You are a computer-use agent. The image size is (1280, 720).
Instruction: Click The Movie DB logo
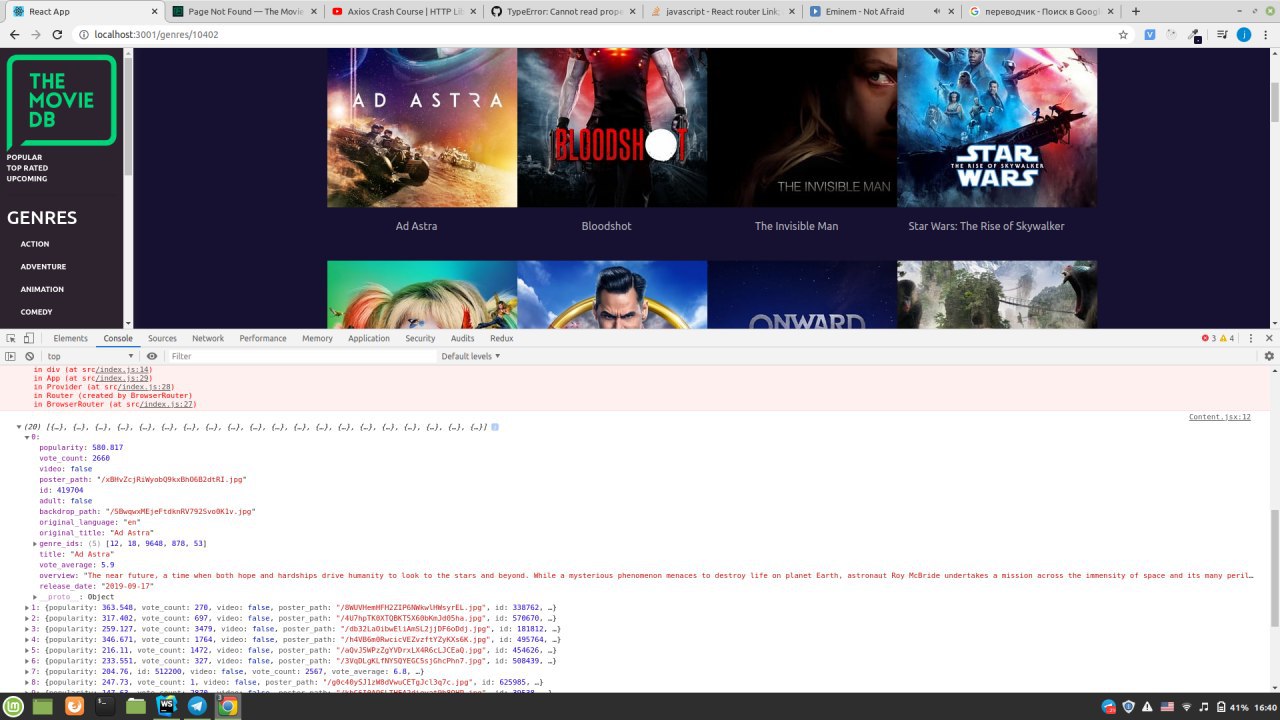pos(62,102)
